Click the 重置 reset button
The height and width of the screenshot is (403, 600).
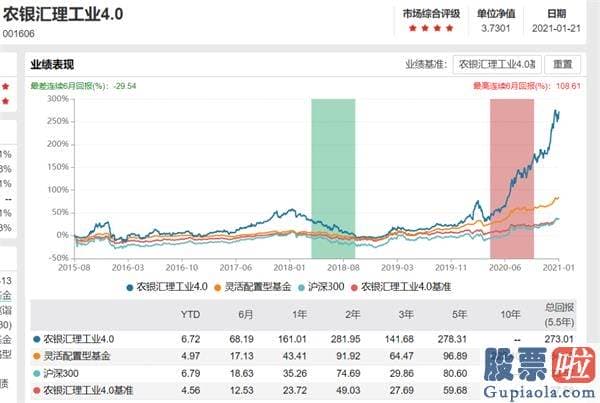click(562, 64)
